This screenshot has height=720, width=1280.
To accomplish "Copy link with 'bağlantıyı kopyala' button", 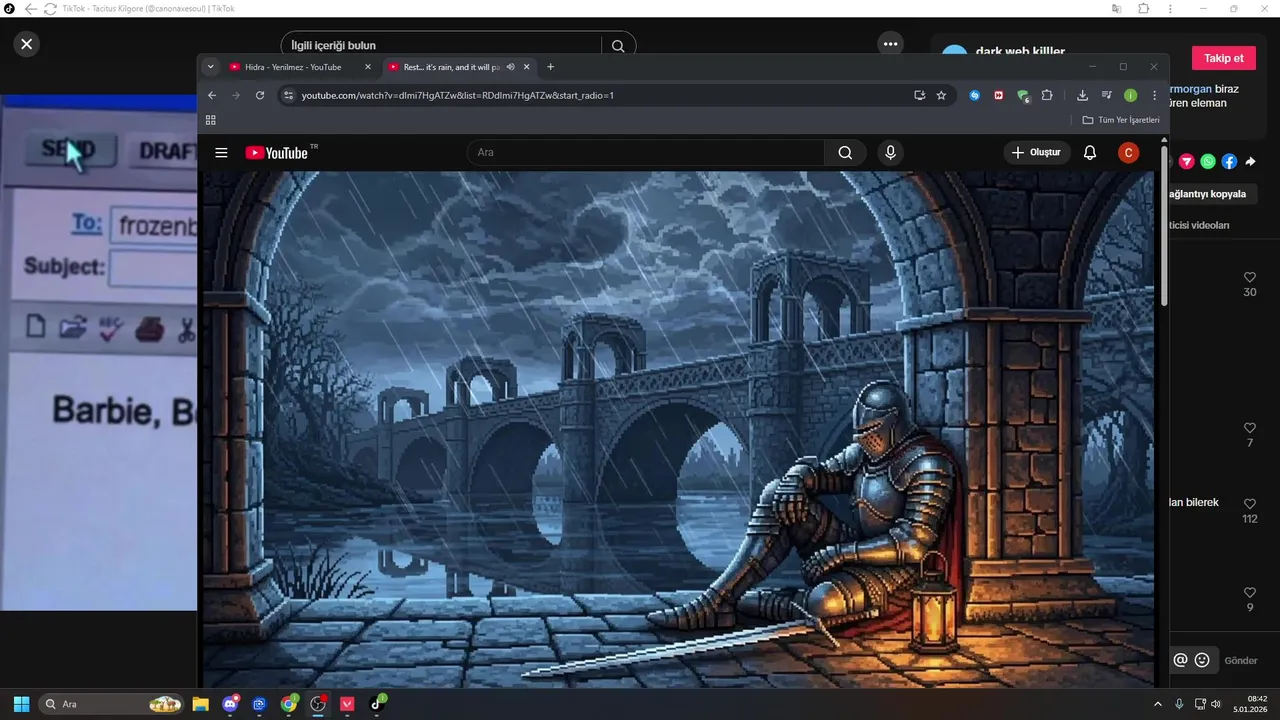I will pos(1214,194).
